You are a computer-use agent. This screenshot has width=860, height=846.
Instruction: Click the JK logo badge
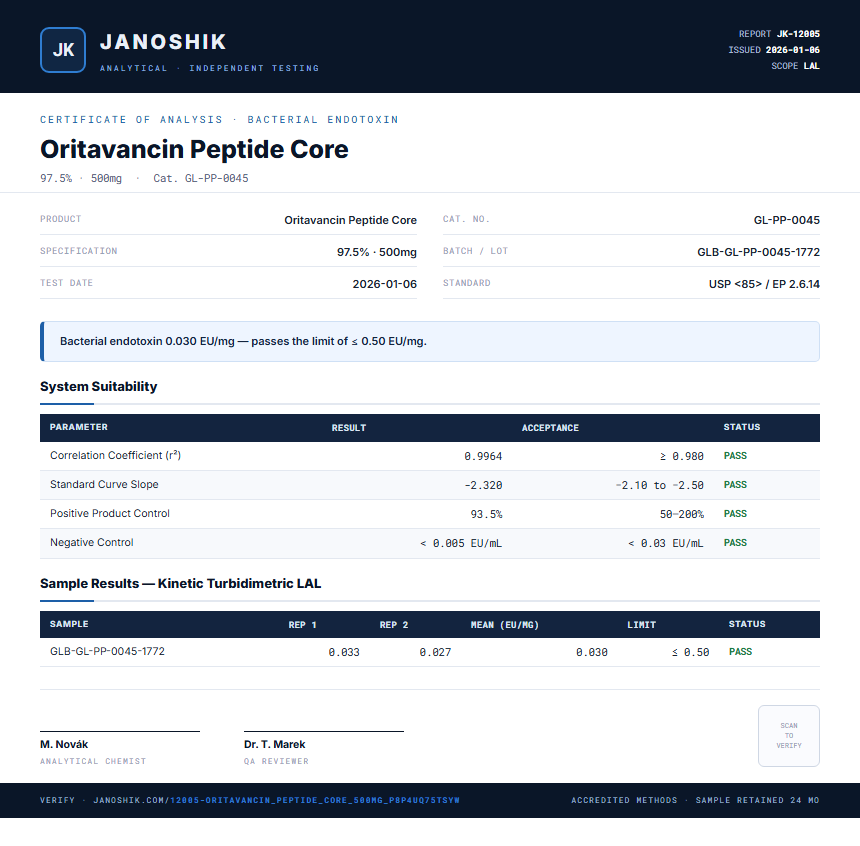[x=63, y=50]
